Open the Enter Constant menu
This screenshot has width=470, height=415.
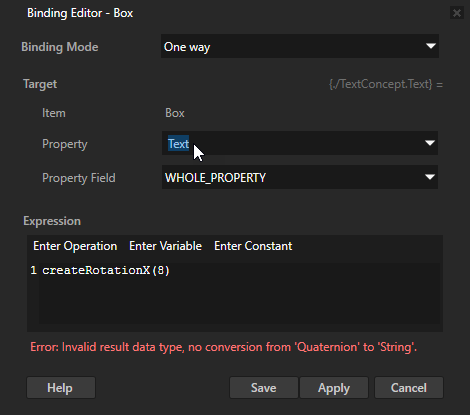point(253,246)
